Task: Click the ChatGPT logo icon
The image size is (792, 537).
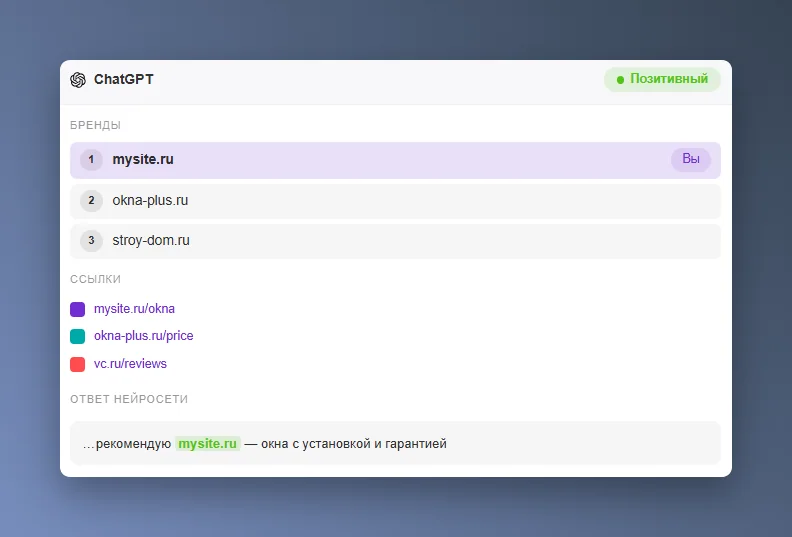Action: point(78,80)
